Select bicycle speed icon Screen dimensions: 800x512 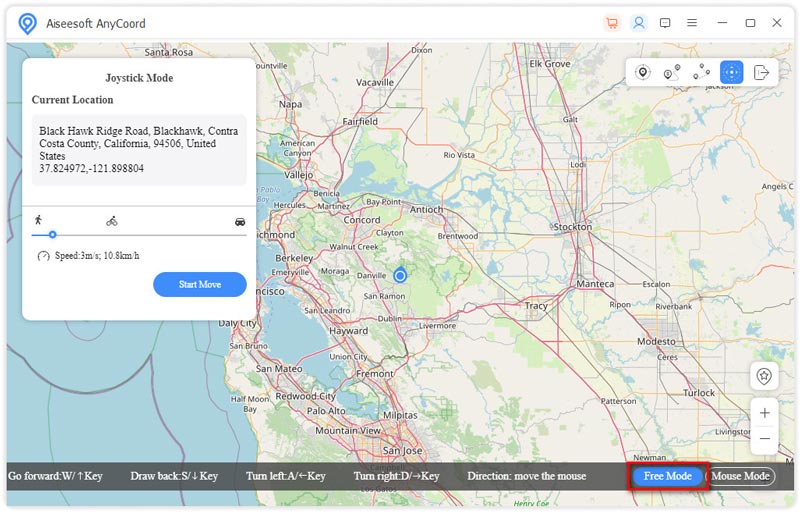112,221
